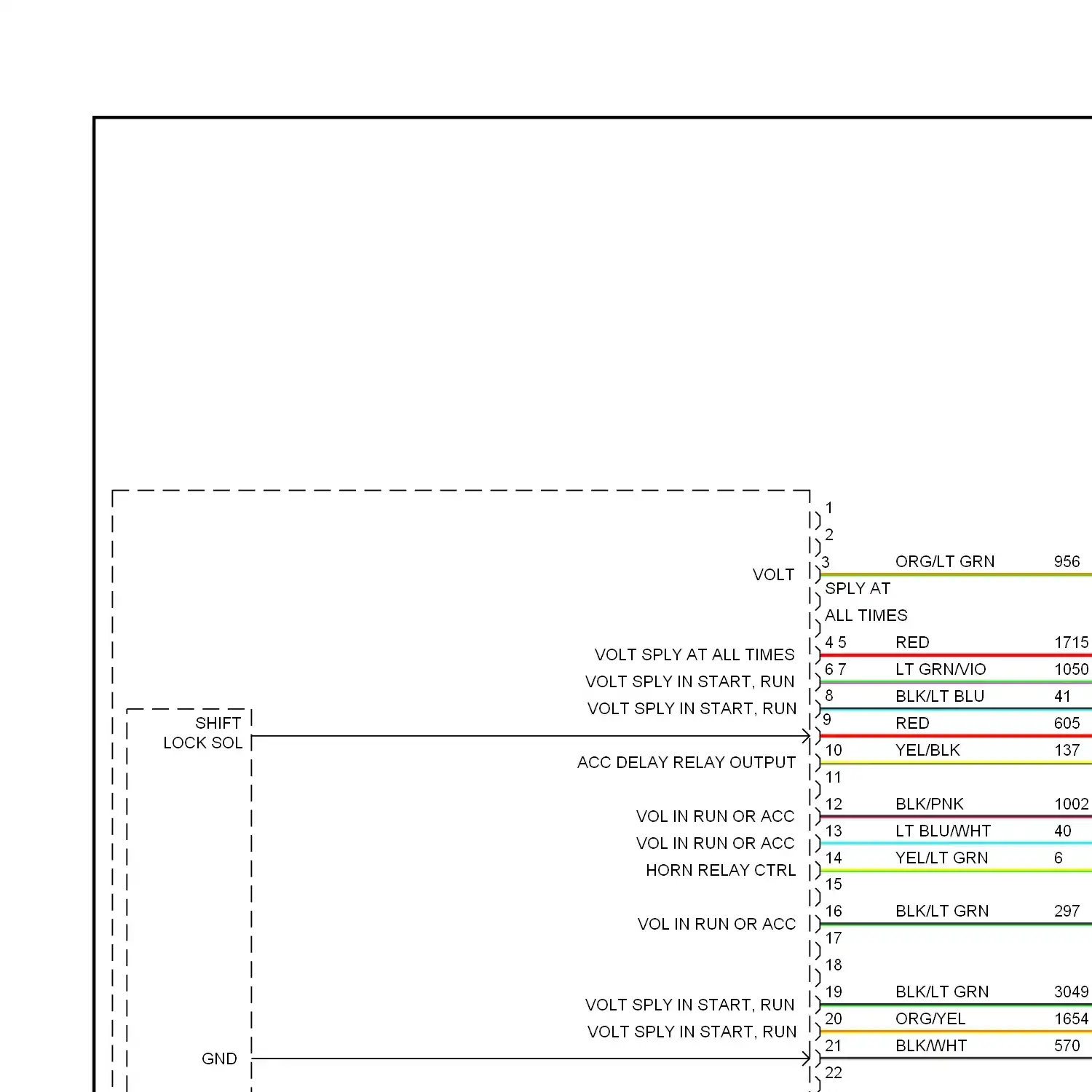Click connector pin number 8
Viewport: 1092px width, 1092px height.
pos(829,696)
